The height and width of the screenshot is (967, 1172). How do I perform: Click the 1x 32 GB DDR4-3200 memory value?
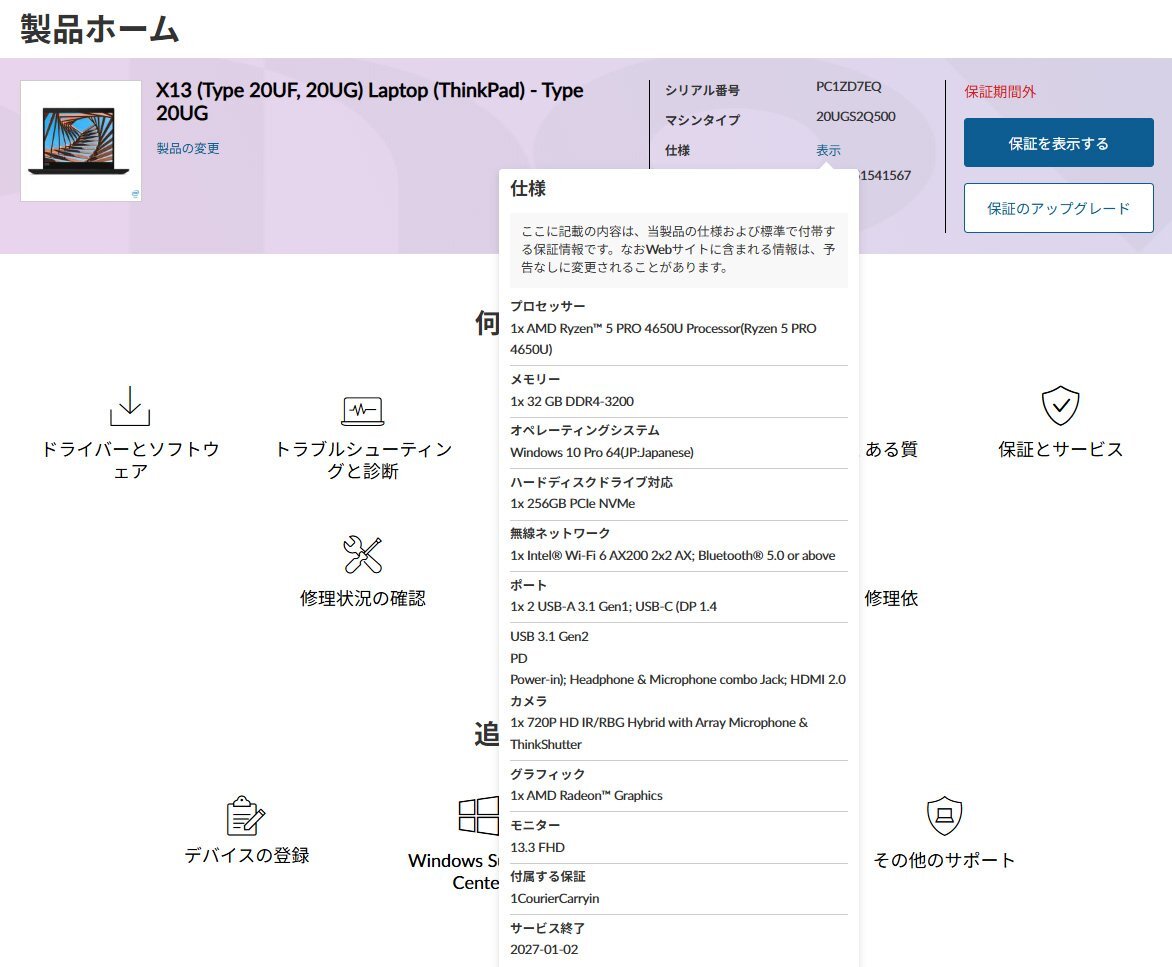(x=572, y=401)
